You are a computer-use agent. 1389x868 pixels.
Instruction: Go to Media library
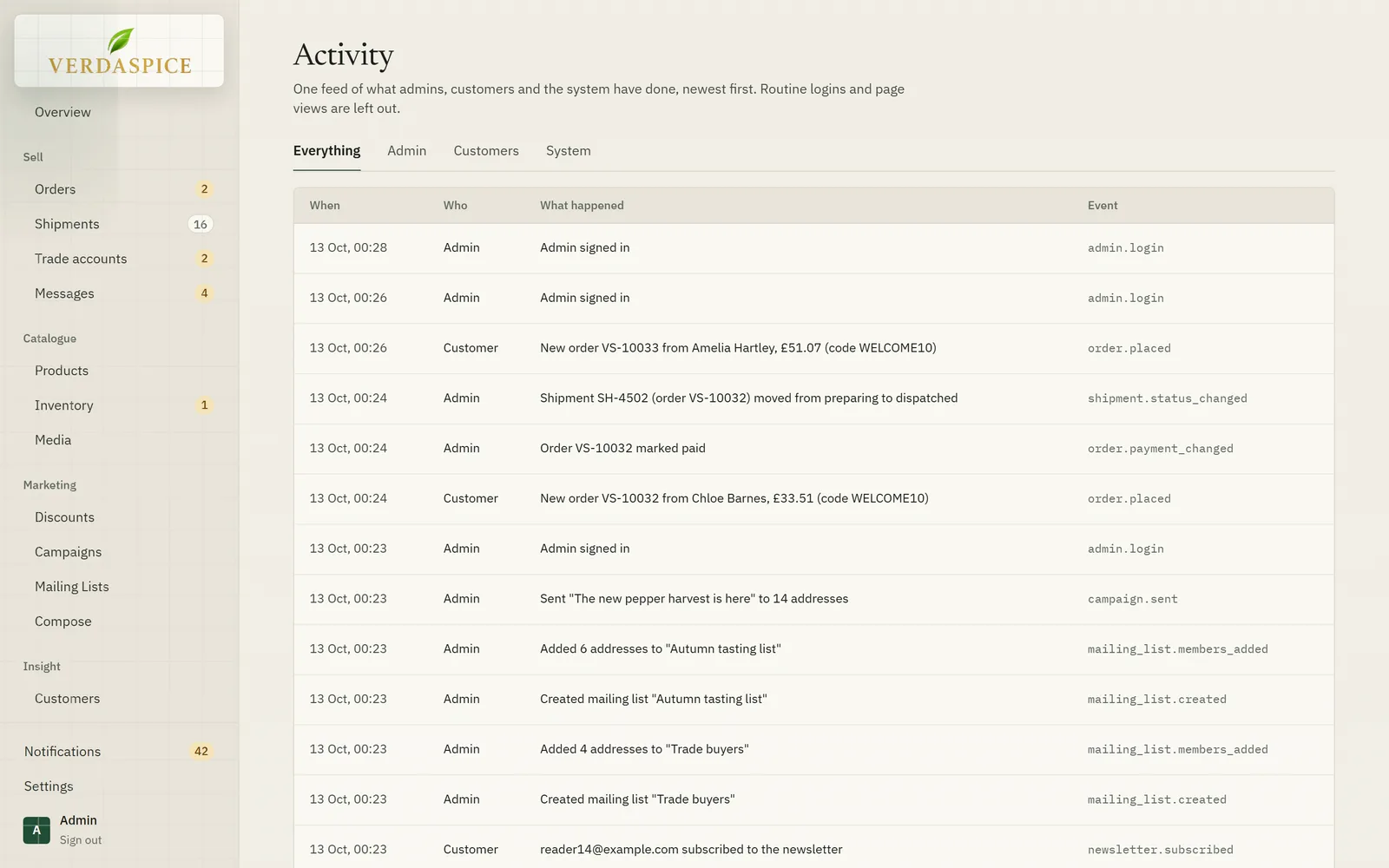pyautogui.click(x=53, y=440)
